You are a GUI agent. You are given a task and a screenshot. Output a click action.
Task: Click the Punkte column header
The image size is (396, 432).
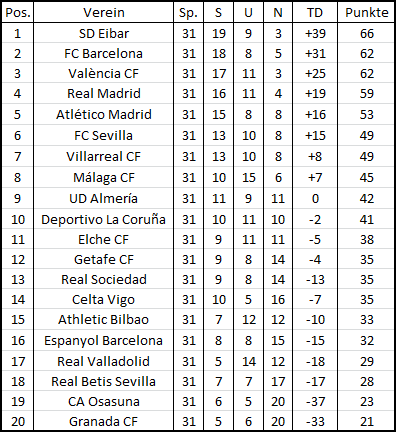[366, 12]
